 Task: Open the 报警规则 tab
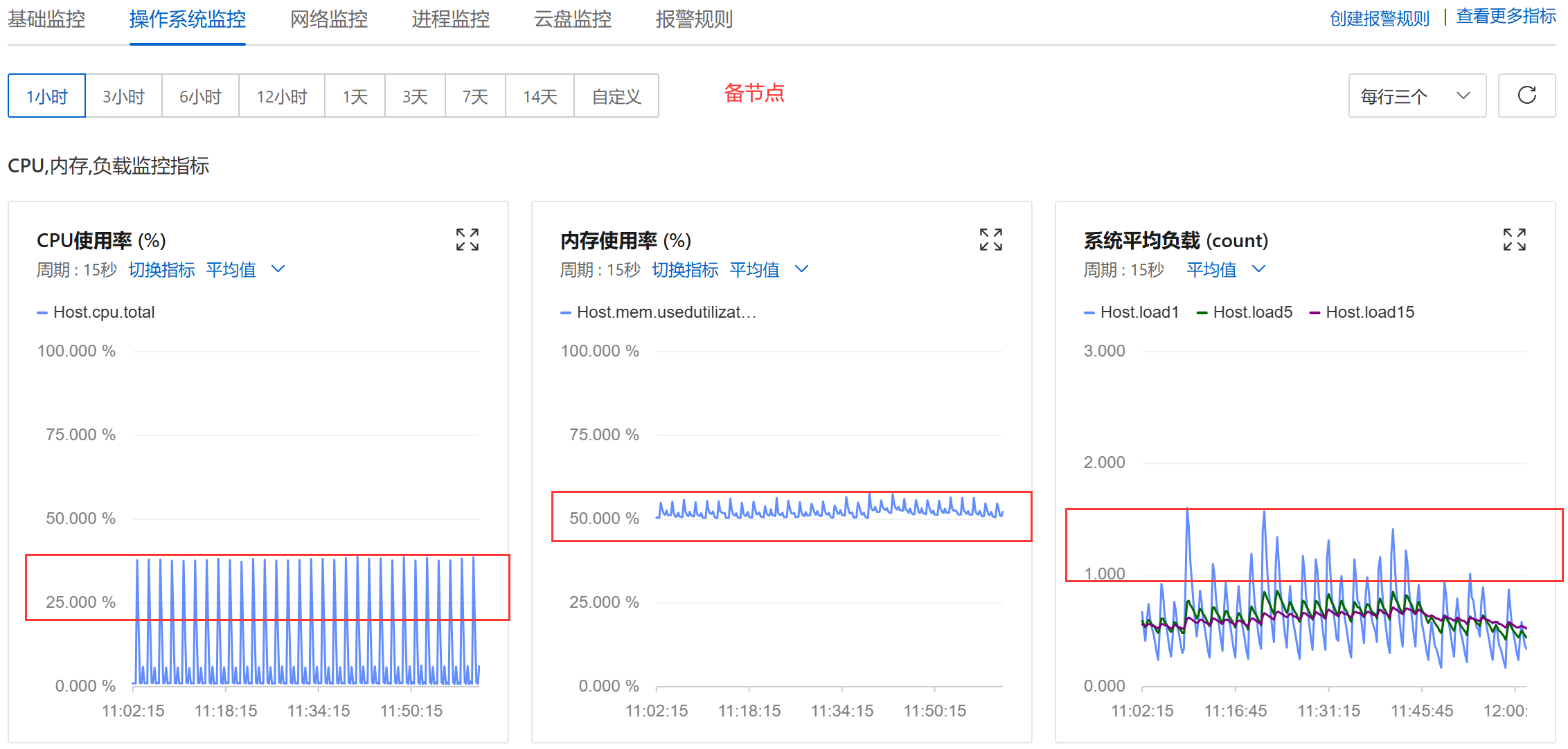pyautogui.click(x=694, y=19)
